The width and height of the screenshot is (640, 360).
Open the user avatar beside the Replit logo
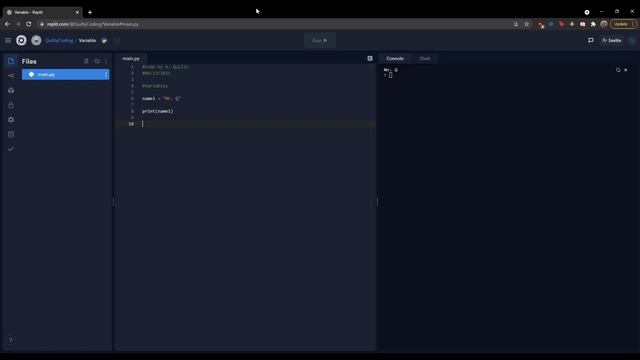[36, 40]
